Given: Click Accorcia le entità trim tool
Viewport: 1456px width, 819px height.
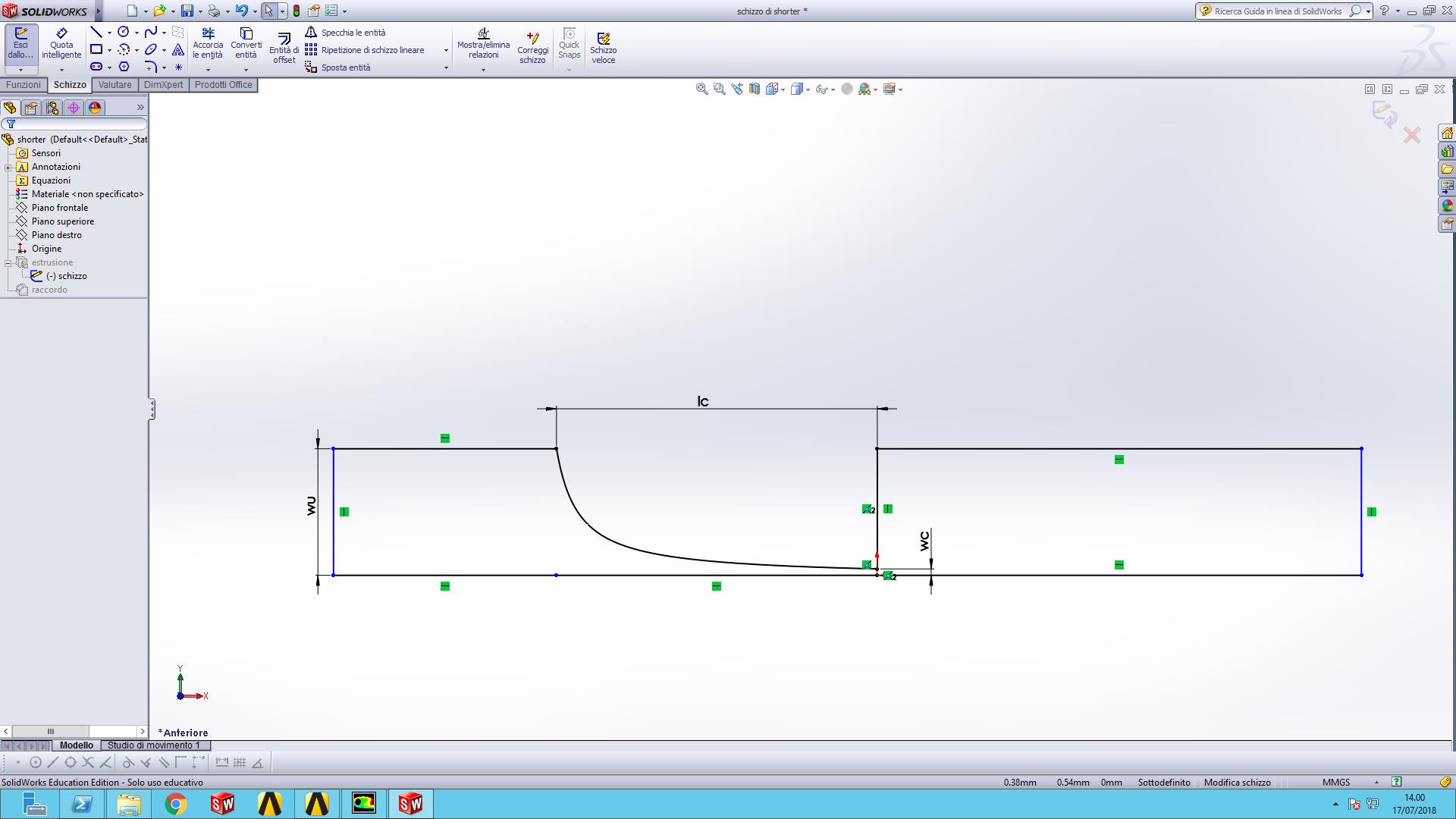Looking at the screenshot, I should tap(208, 44).
